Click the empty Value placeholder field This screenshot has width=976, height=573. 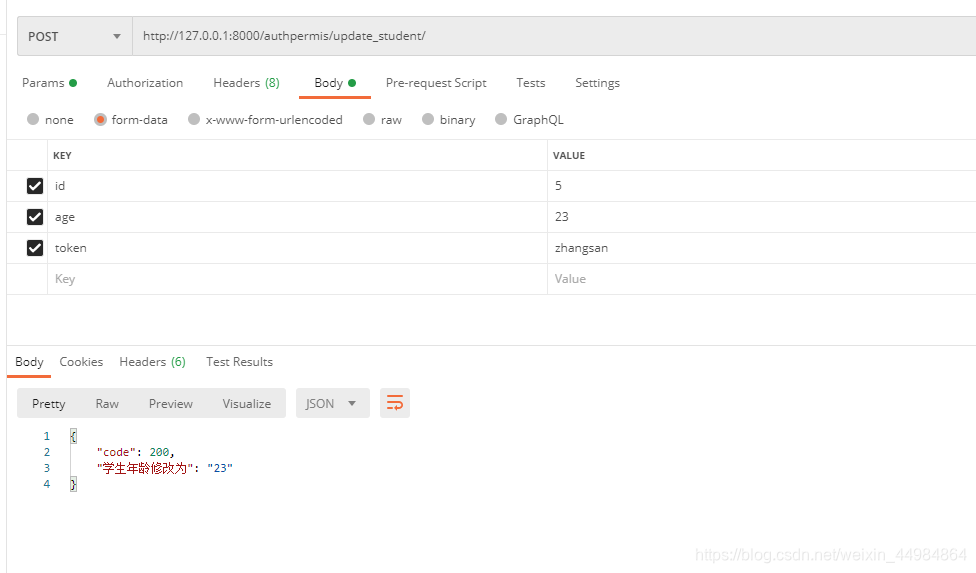pos(762,279)
